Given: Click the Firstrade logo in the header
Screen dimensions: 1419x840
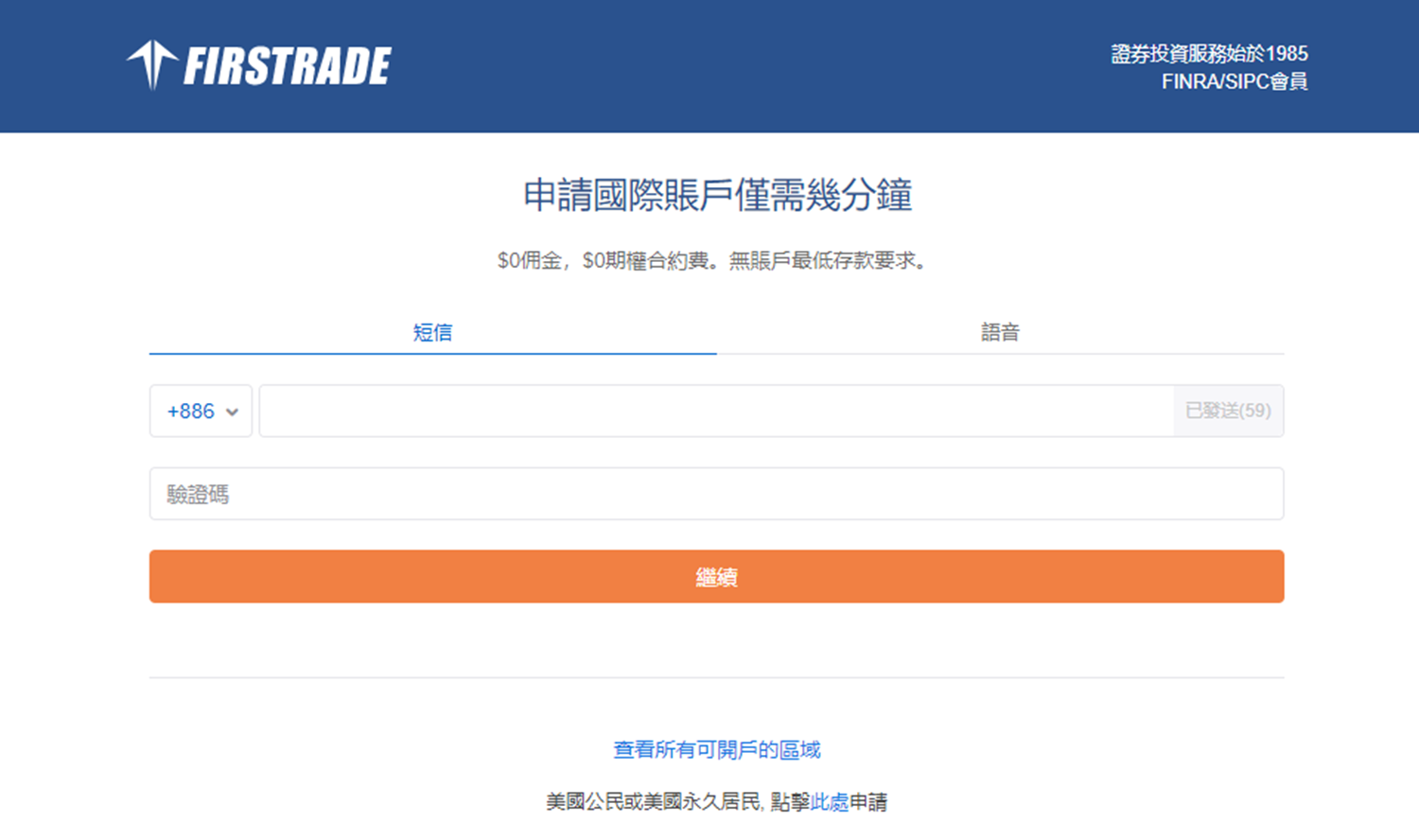Looking at the screenshot, I should (258, 65).
